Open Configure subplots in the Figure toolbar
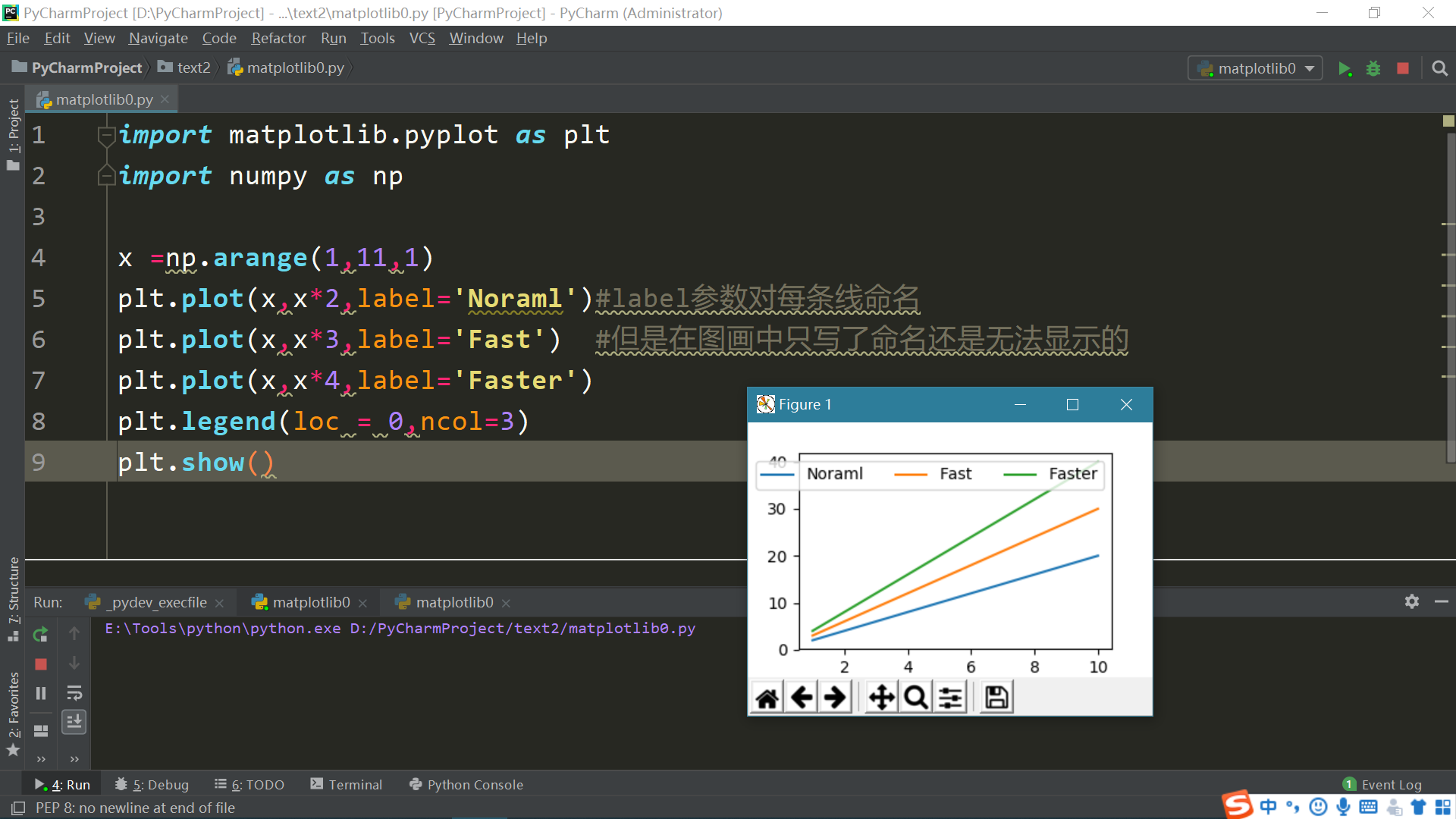Viewport: 1456px width, 819px height. click(x=950, y=697)
